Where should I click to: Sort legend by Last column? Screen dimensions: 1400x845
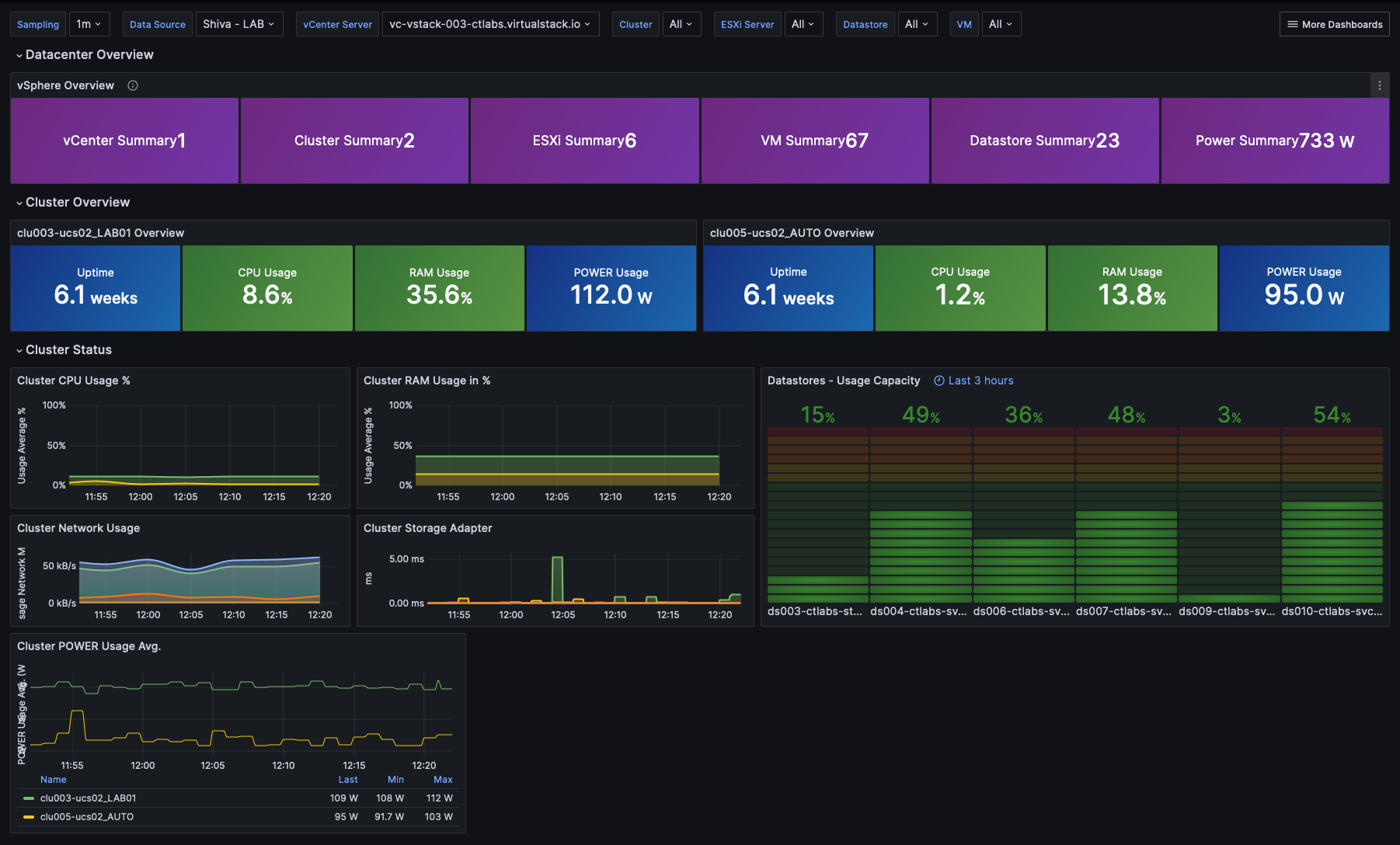[347, 779]
